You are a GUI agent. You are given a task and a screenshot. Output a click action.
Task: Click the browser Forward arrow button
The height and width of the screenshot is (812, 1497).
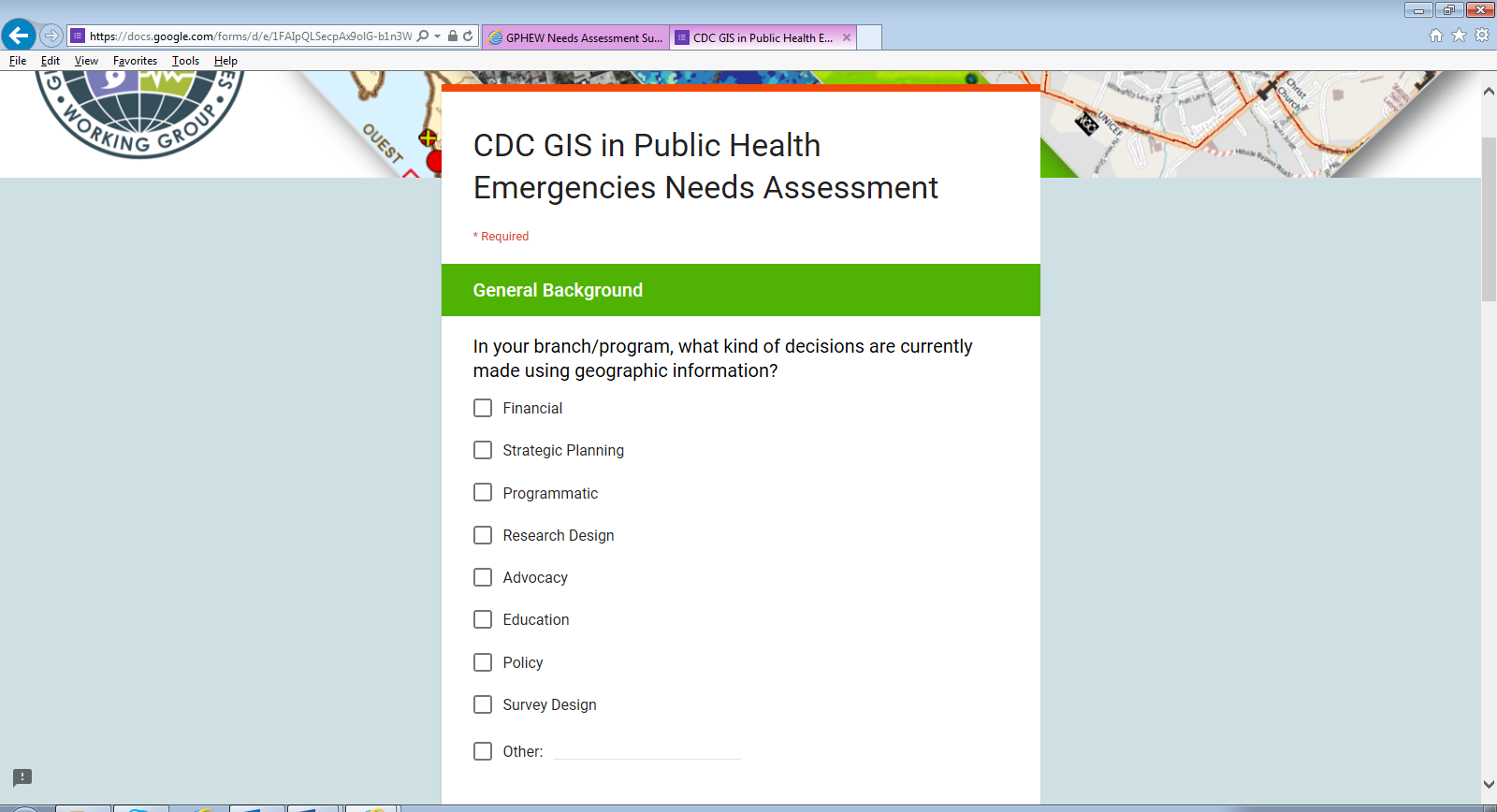coord(51,36)
